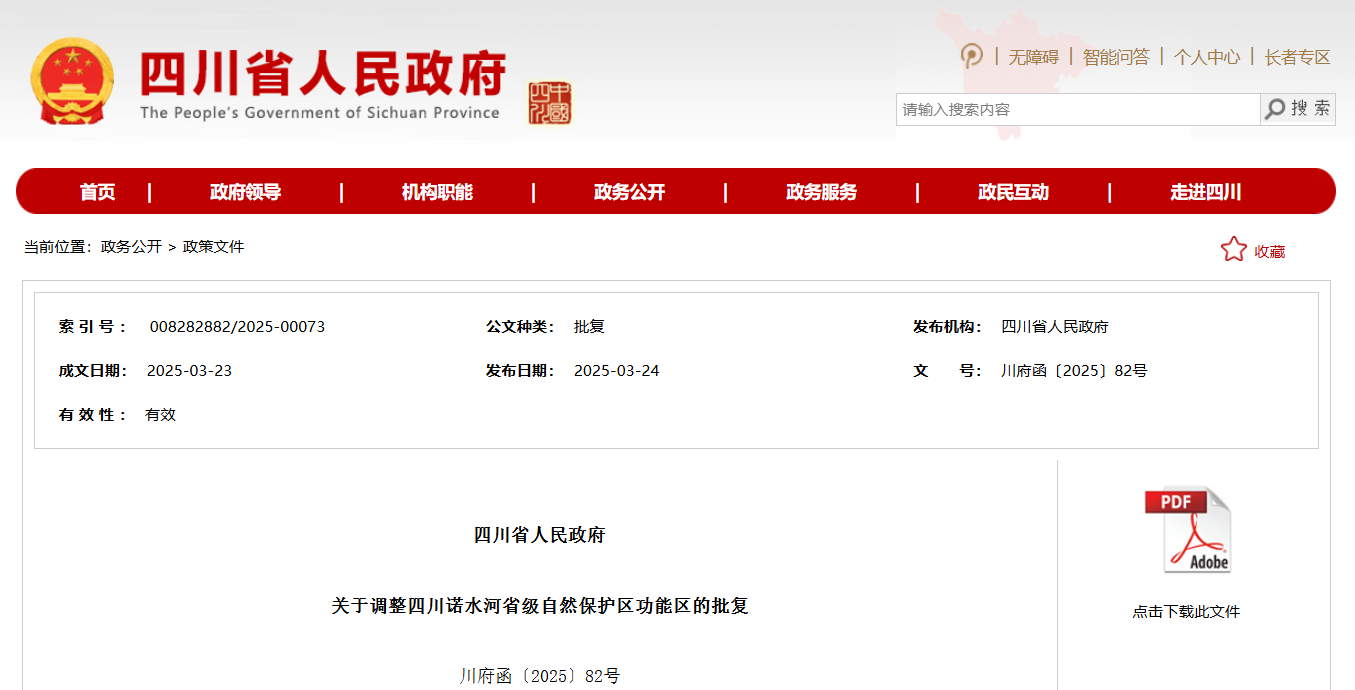Go to 个人中心 at the top
Screen dimensions: 1355x690
1206,57
